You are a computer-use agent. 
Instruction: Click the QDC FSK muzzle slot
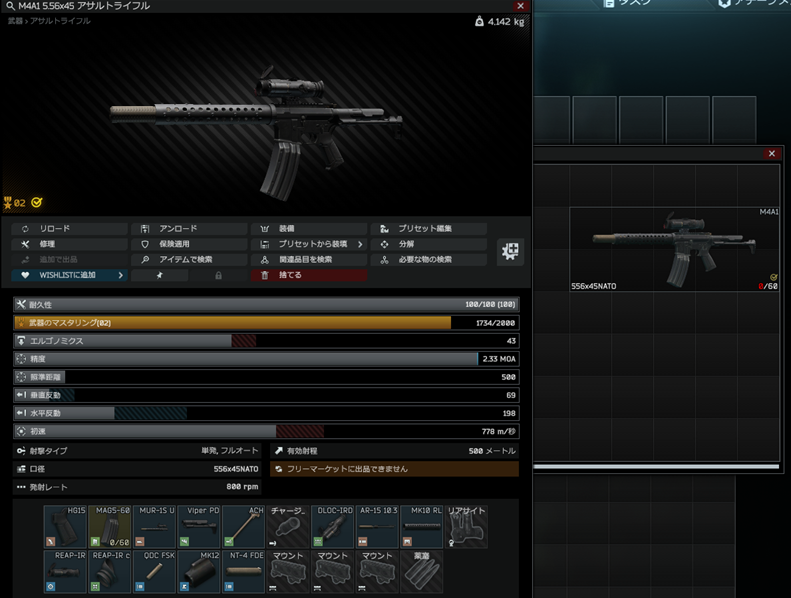(154, 570)
